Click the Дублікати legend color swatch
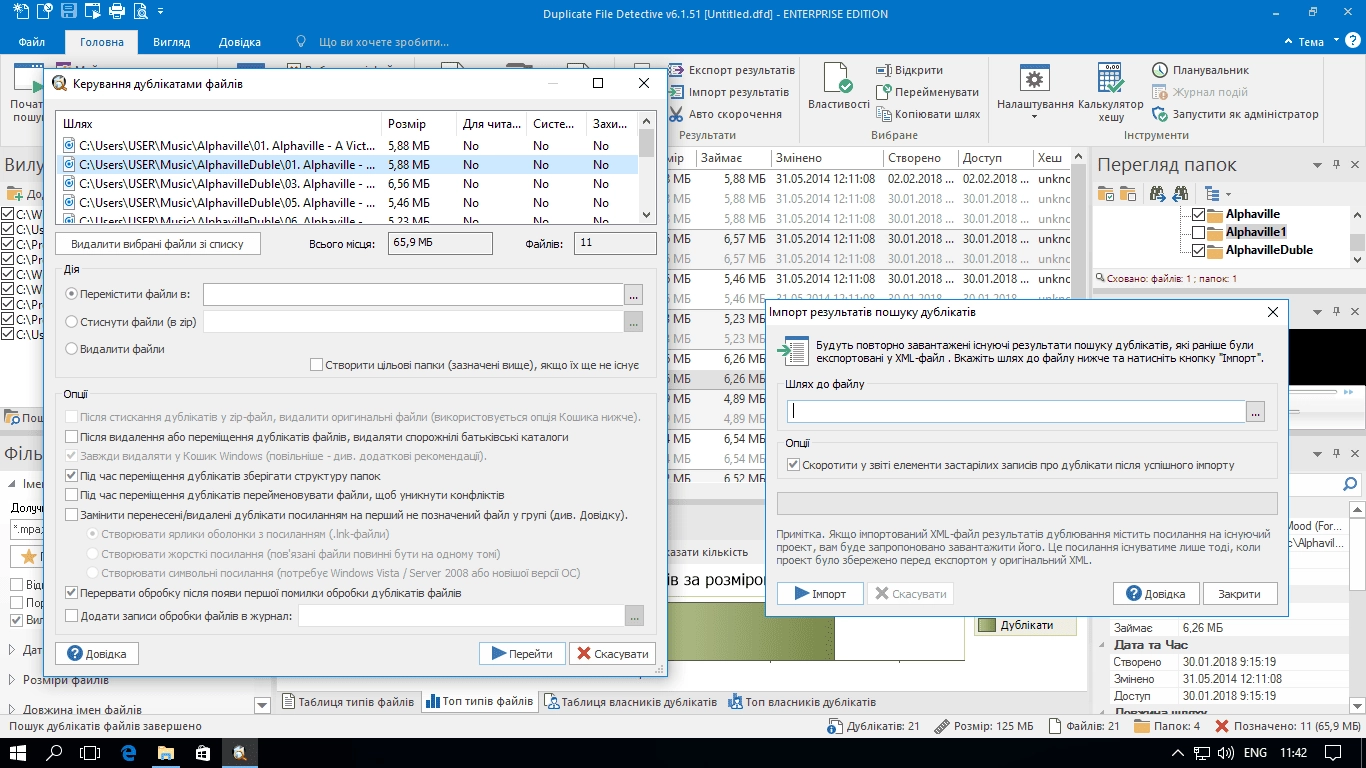 click(987, 625)
